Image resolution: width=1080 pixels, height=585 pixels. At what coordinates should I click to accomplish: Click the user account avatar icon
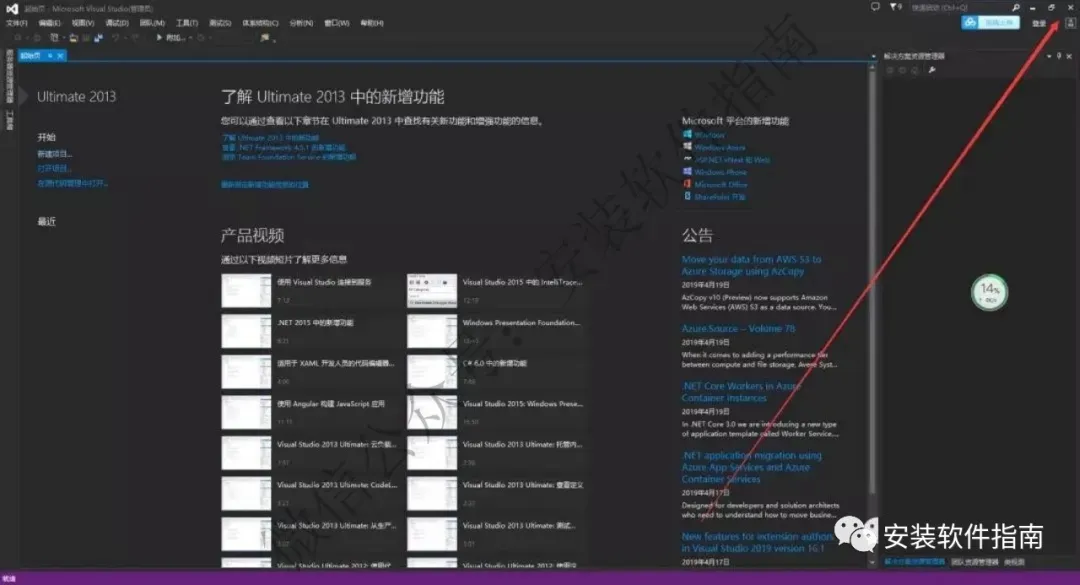(1070, 23)
